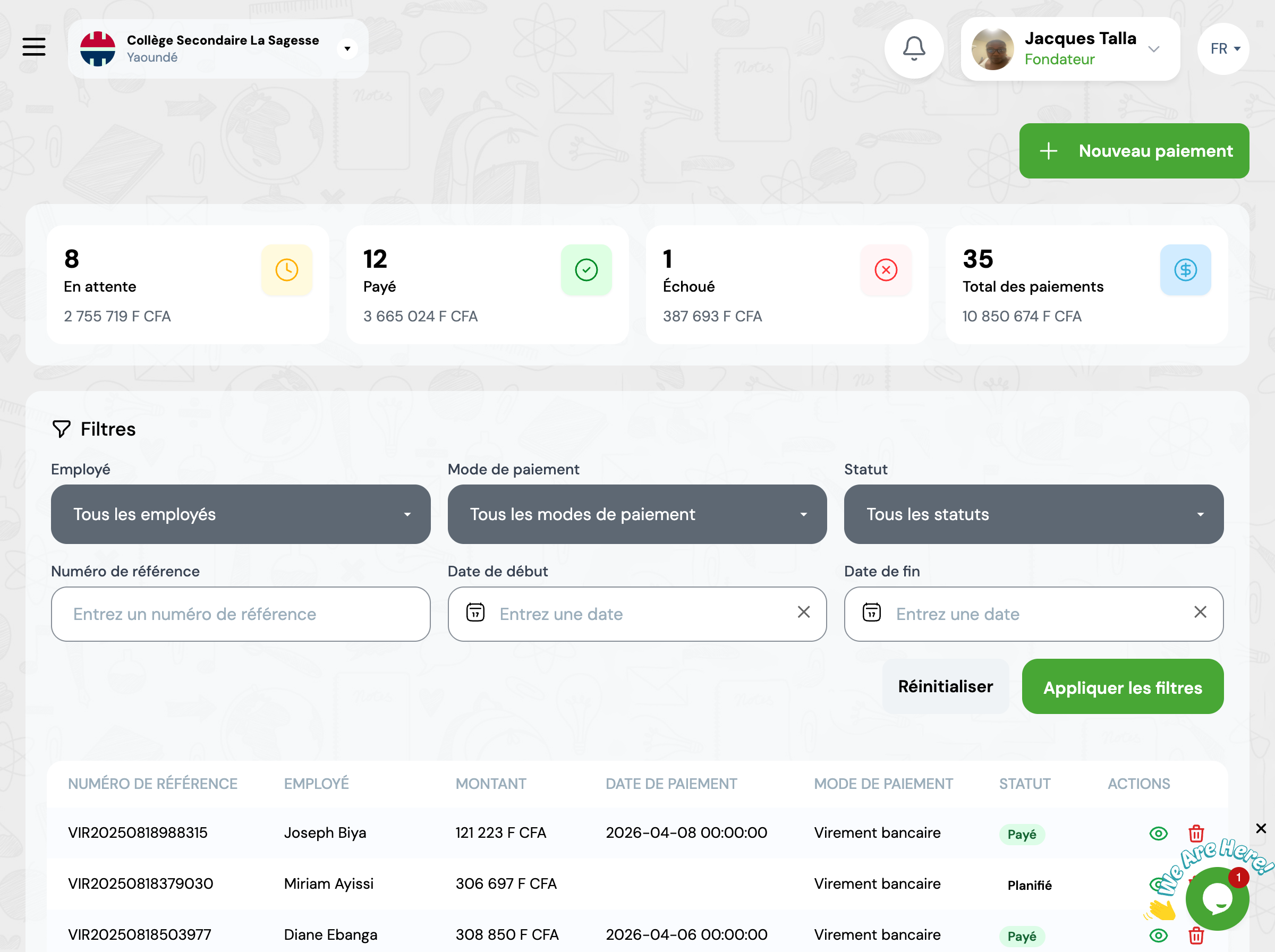Open the FR language selector
Image resolution: width=1275 pixels, height=952 pixels.
click(1223, 49)
